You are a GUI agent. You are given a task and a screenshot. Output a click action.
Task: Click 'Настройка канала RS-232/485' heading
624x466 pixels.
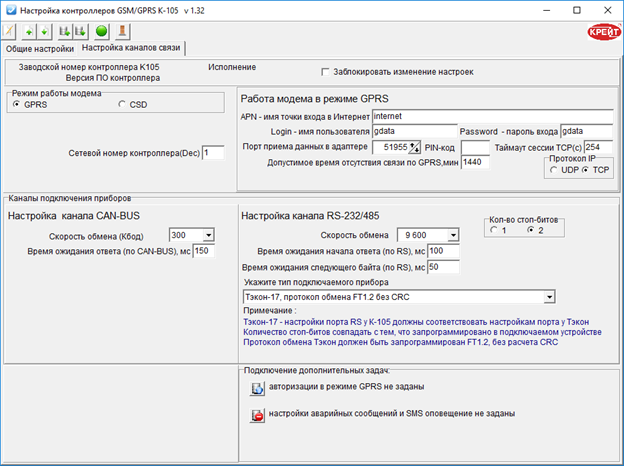[310, 216]
